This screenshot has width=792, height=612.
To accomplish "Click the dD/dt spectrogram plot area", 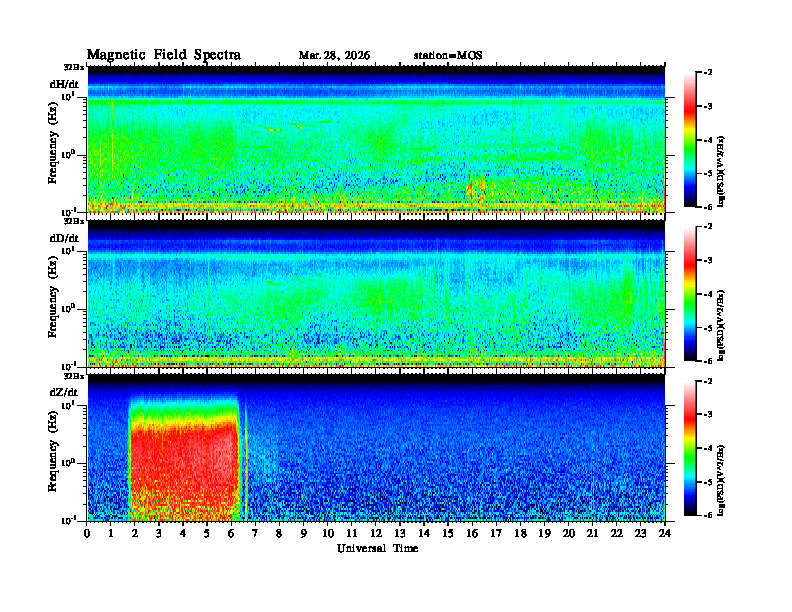I will coord(376,293).
